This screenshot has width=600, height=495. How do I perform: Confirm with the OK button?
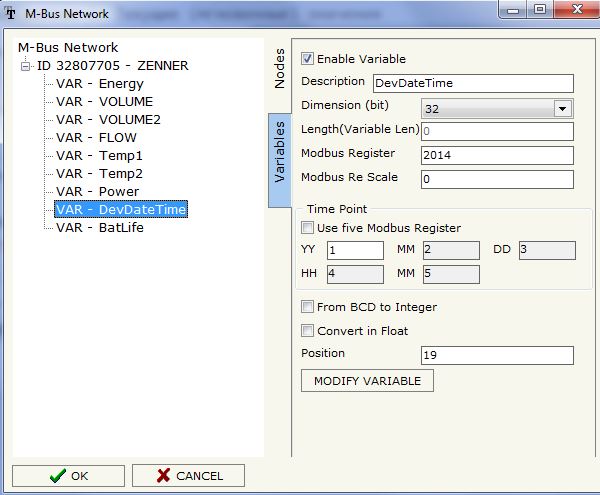click(x=66, y=476)
